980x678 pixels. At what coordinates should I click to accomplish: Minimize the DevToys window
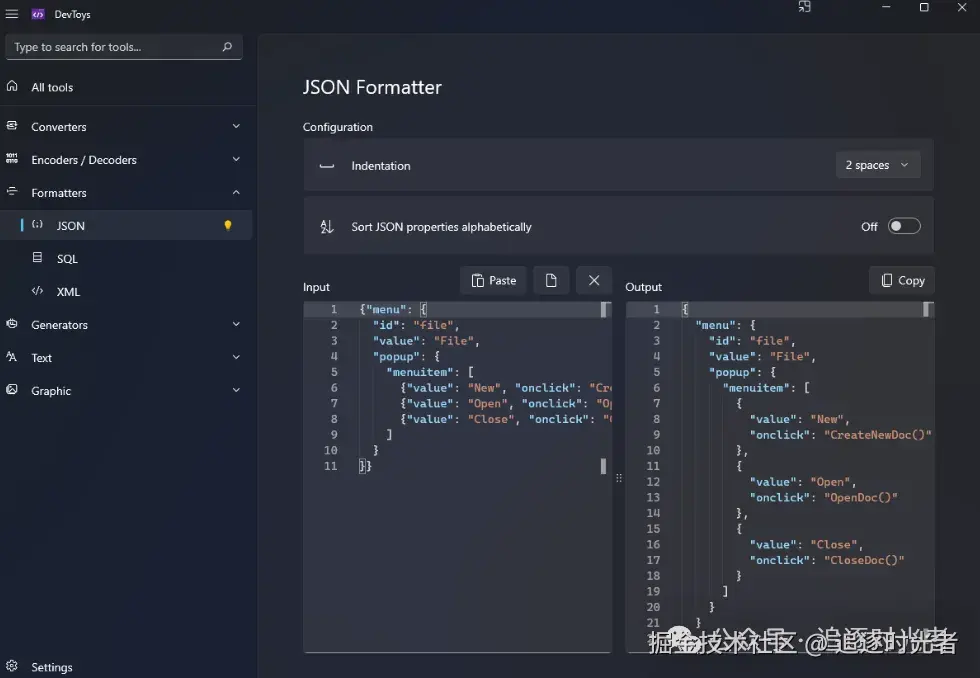pos(886,7)
